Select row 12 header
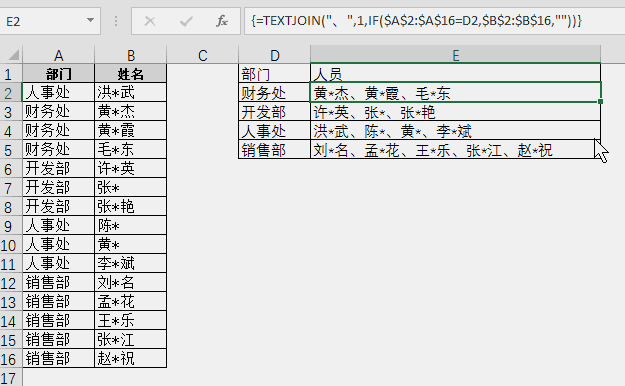Screen dimensions: 625x386 [11, 283]
